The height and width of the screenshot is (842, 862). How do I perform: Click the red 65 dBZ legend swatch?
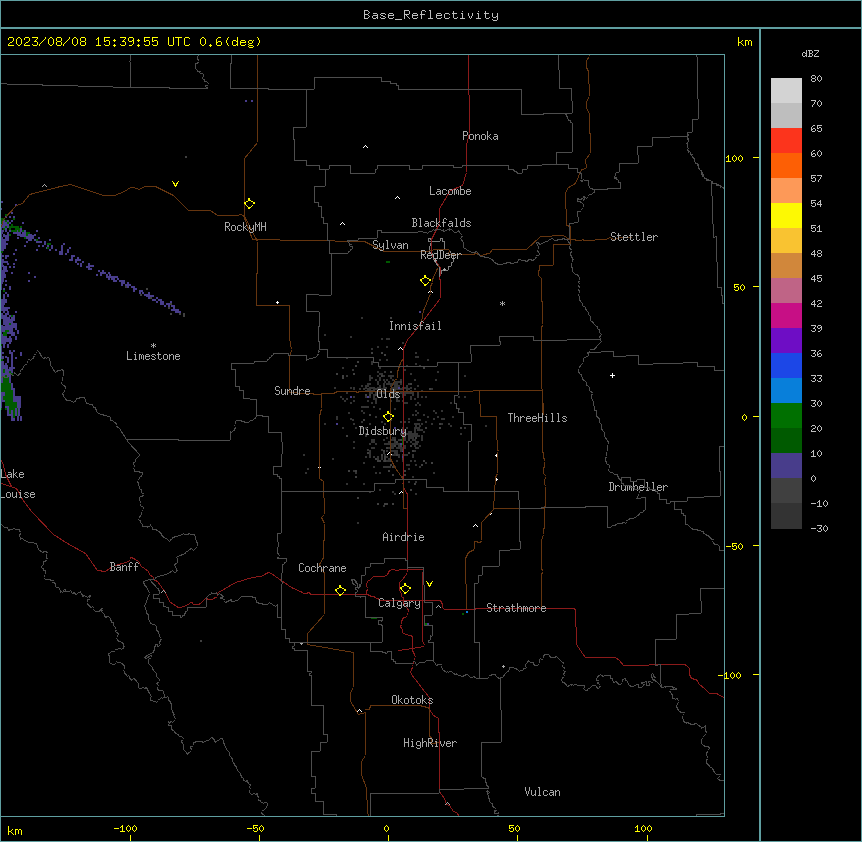[x=786, y=141]
